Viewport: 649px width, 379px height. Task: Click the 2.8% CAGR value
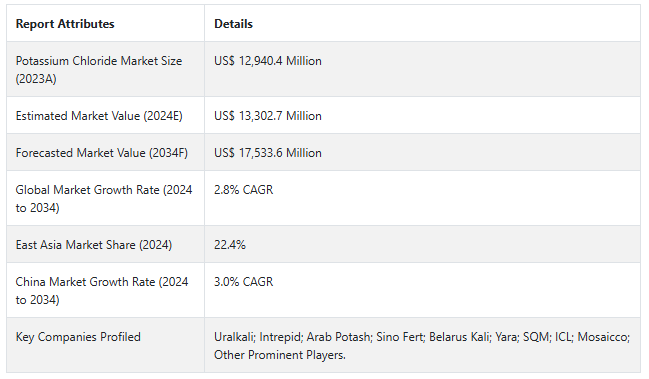tap(243, 190)
